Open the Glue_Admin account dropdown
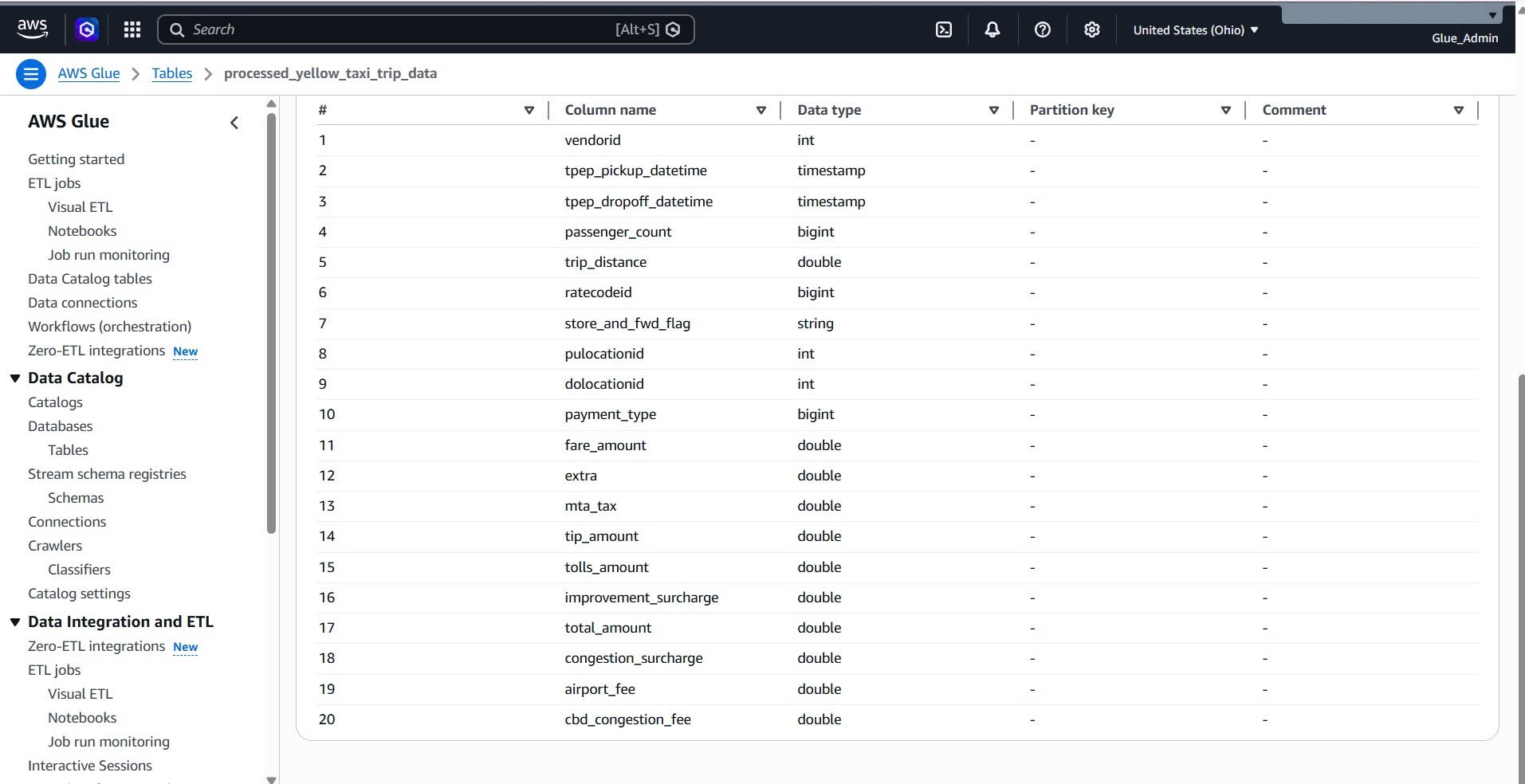The height and width of the screenshot is (784, 1525). (1465, 37)
